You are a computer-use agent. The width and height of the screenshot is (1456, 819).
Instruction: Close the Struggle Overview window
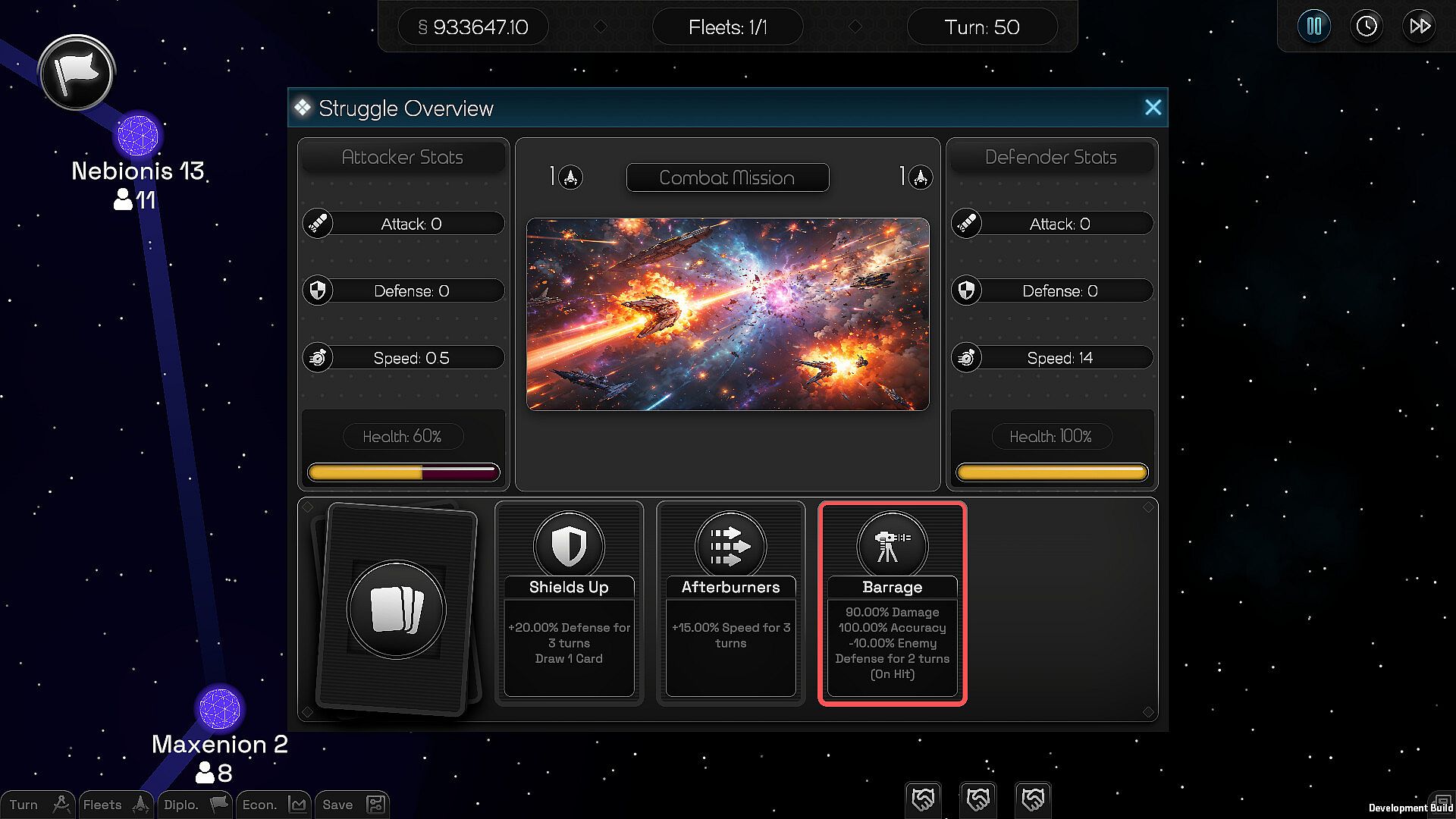tap(1153, 108)
